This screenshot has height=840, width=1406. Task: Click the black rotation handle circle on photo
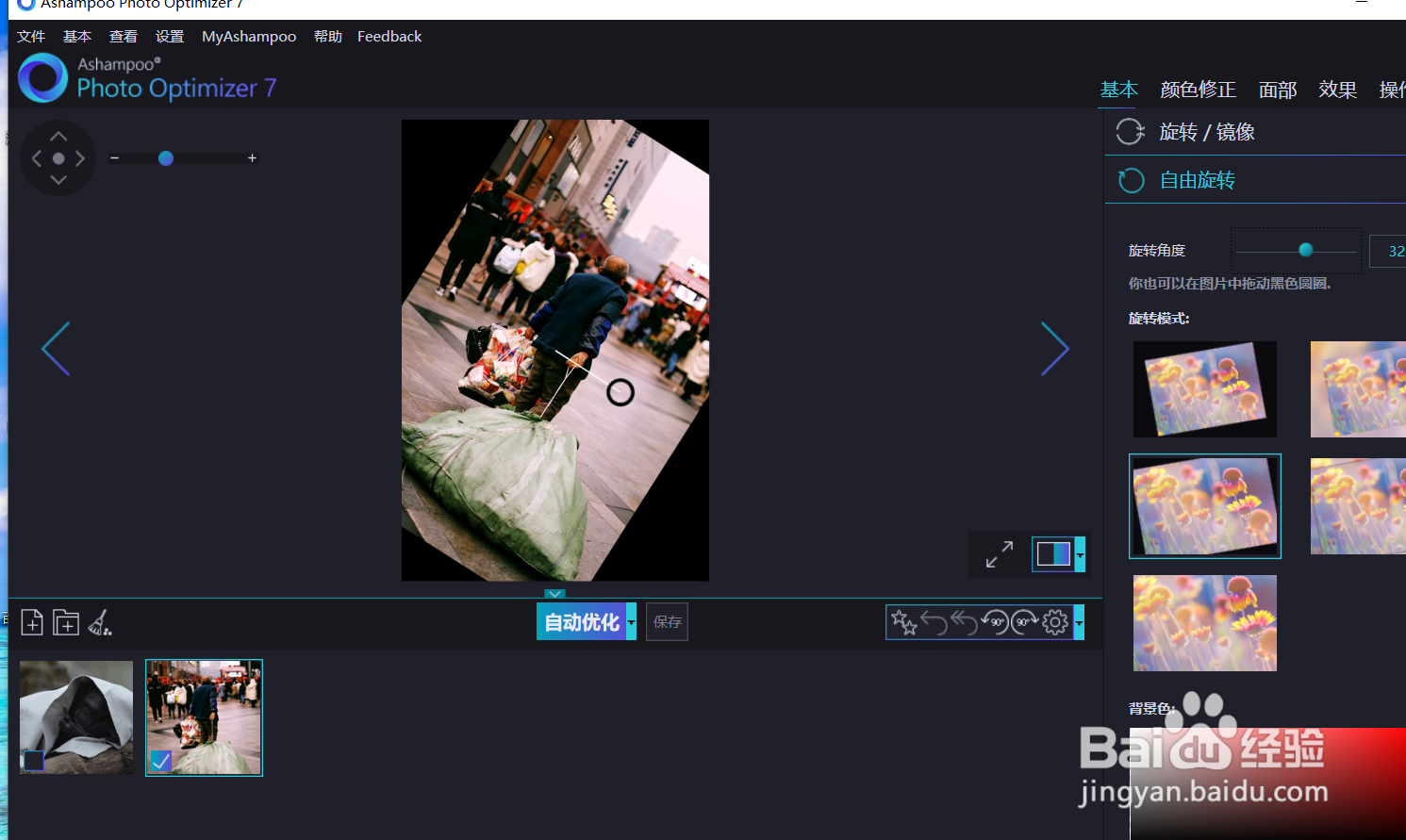620,392
